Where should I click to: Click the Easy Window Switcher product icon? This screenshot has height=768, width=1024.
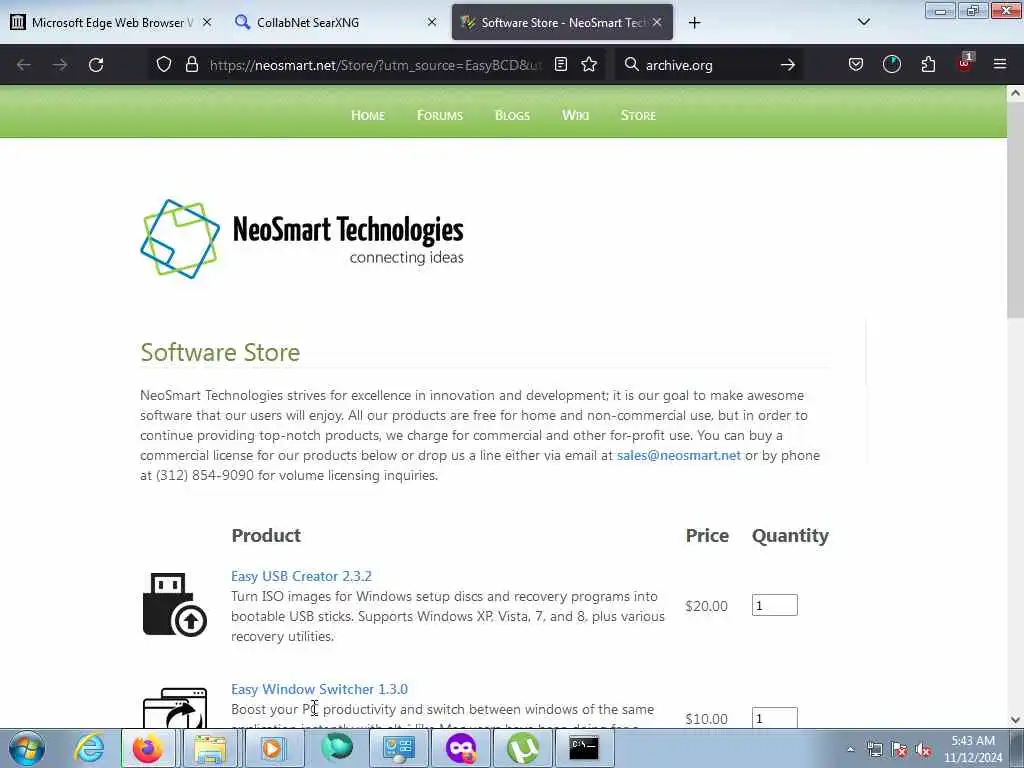pos(174,707)
